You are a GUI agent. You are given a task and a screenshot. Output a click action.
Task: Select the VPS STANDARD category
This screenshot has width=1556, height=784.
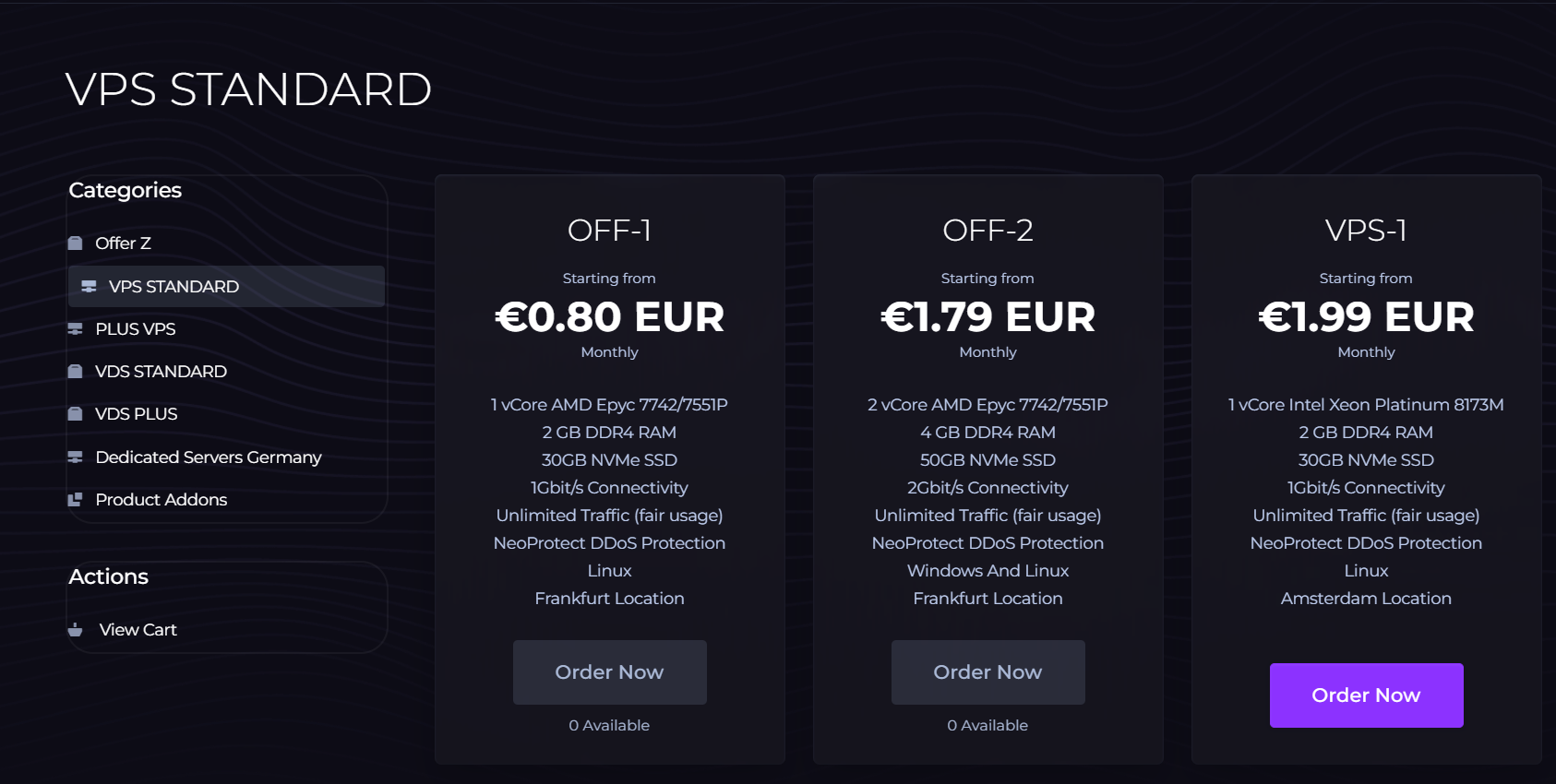pos(174,287)
